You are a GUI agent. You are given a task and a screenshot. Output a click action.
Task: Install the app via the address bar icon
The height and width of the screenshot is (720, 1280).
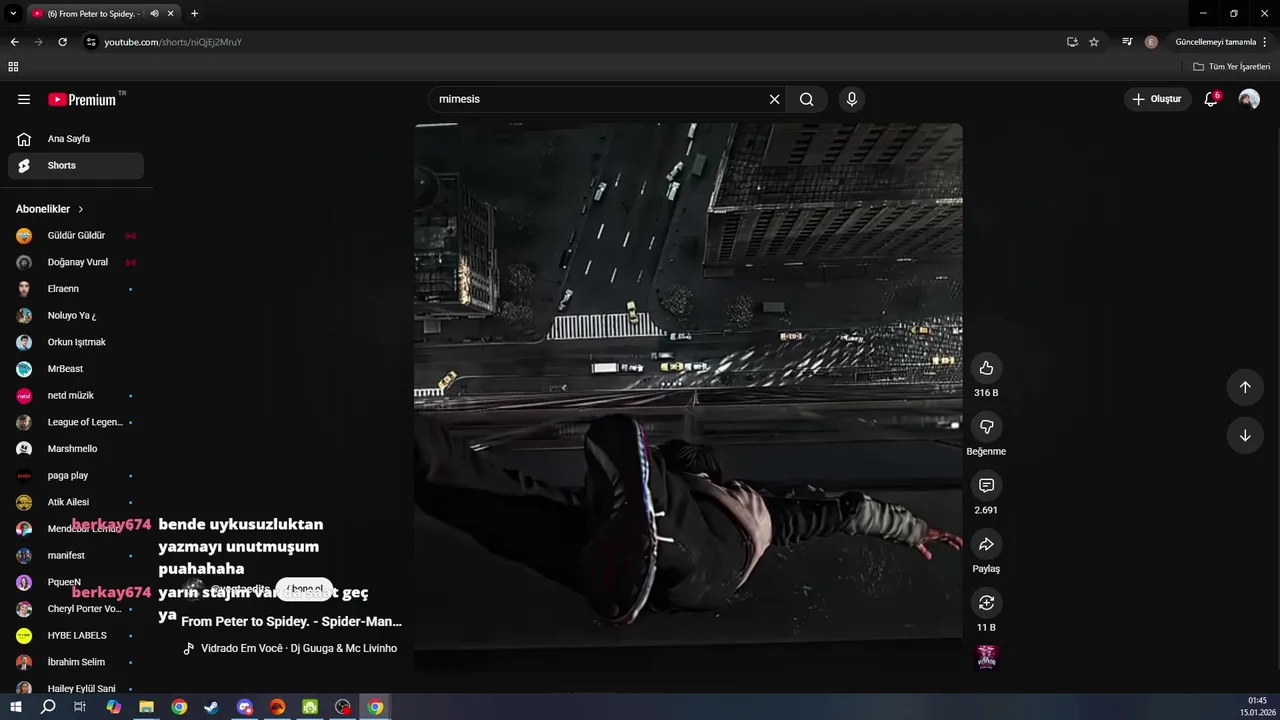(1072, 42)
